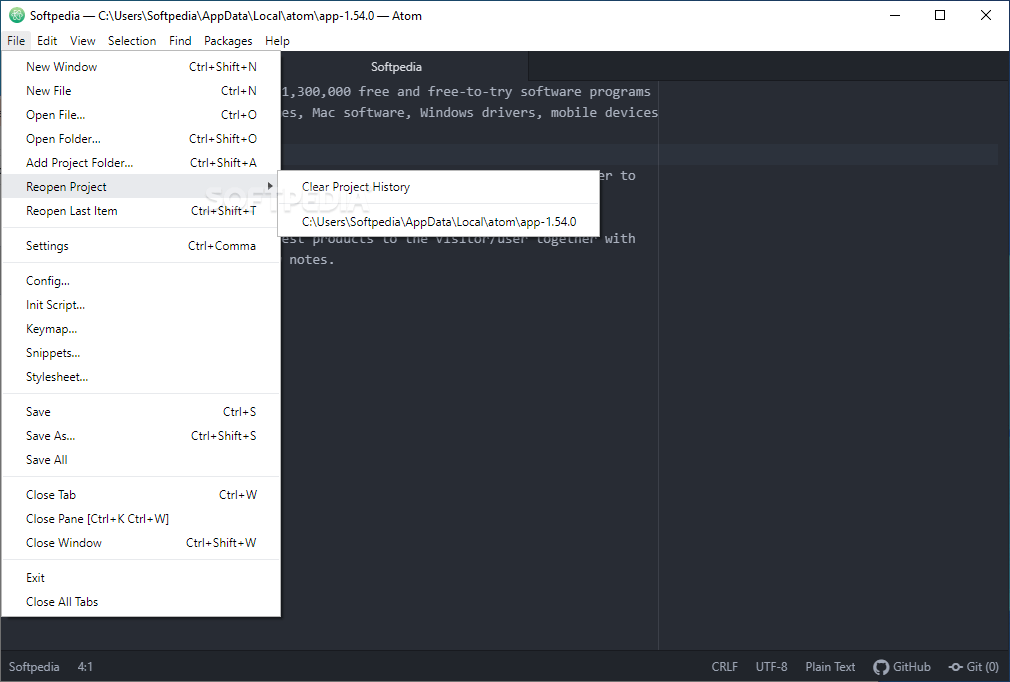This screenshot has width=1010, height=682.
Task: Open Git (0) panel in status bar
Action: 974,667
